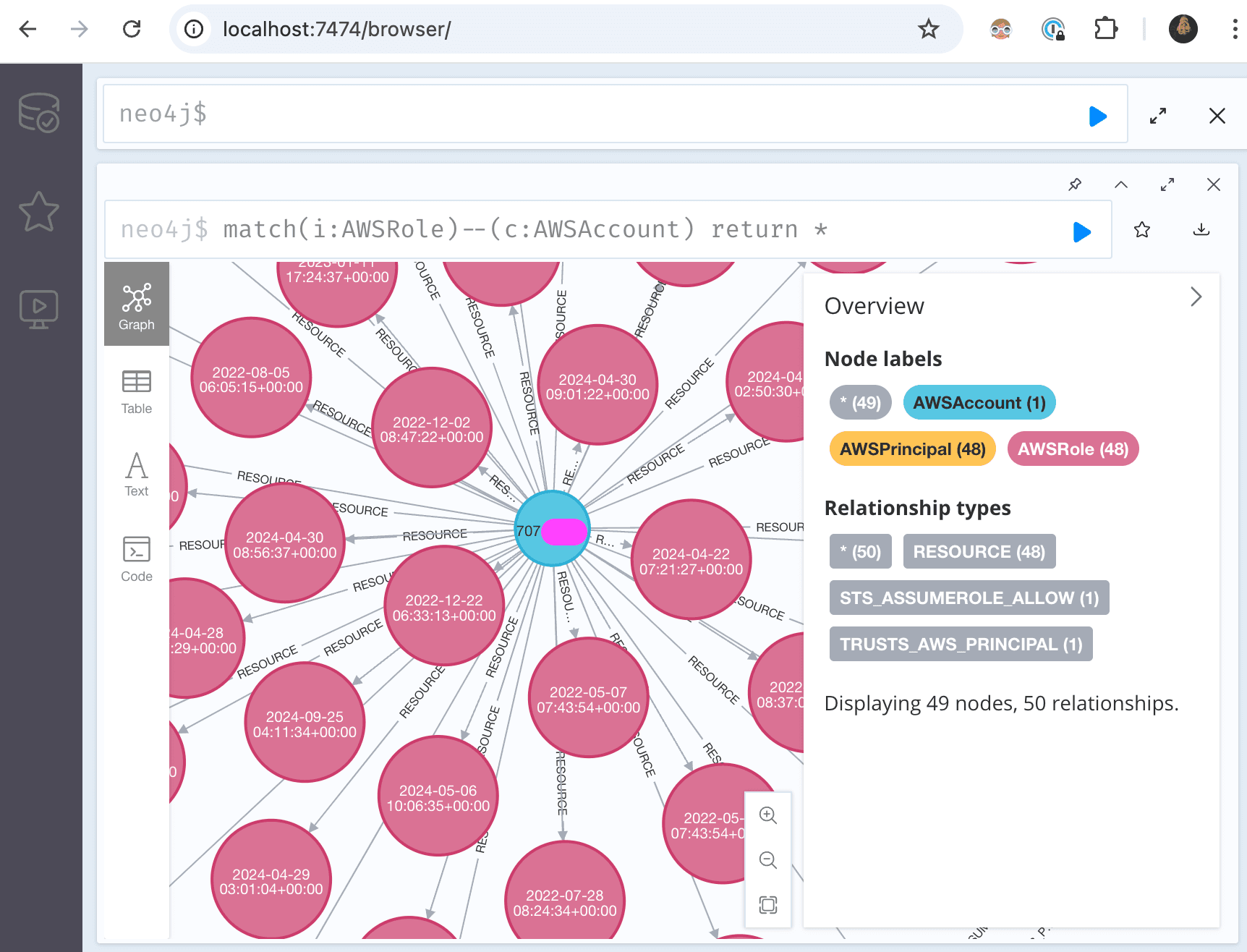Fit the graph to screen
This screenshot has height=952, width=1247.
(768, 905)
